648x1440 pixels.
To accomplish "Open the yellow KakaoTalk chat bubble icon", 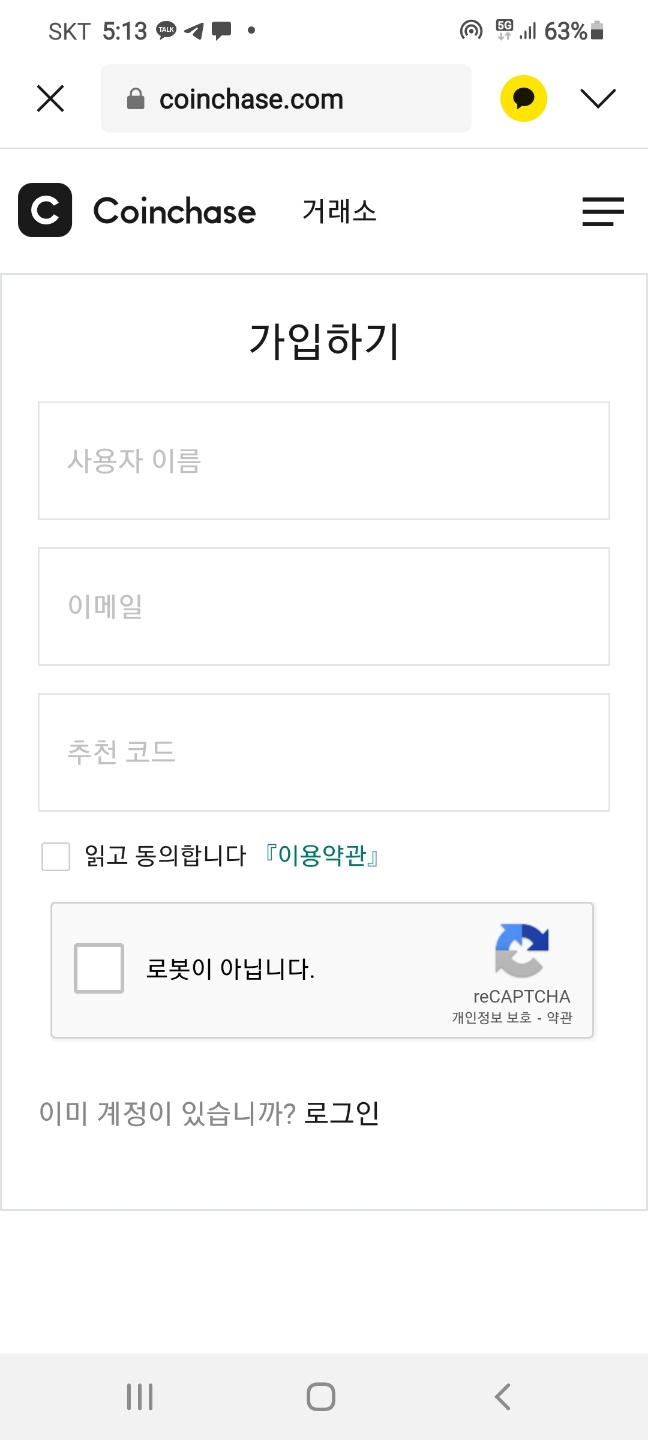I will 523,98.
